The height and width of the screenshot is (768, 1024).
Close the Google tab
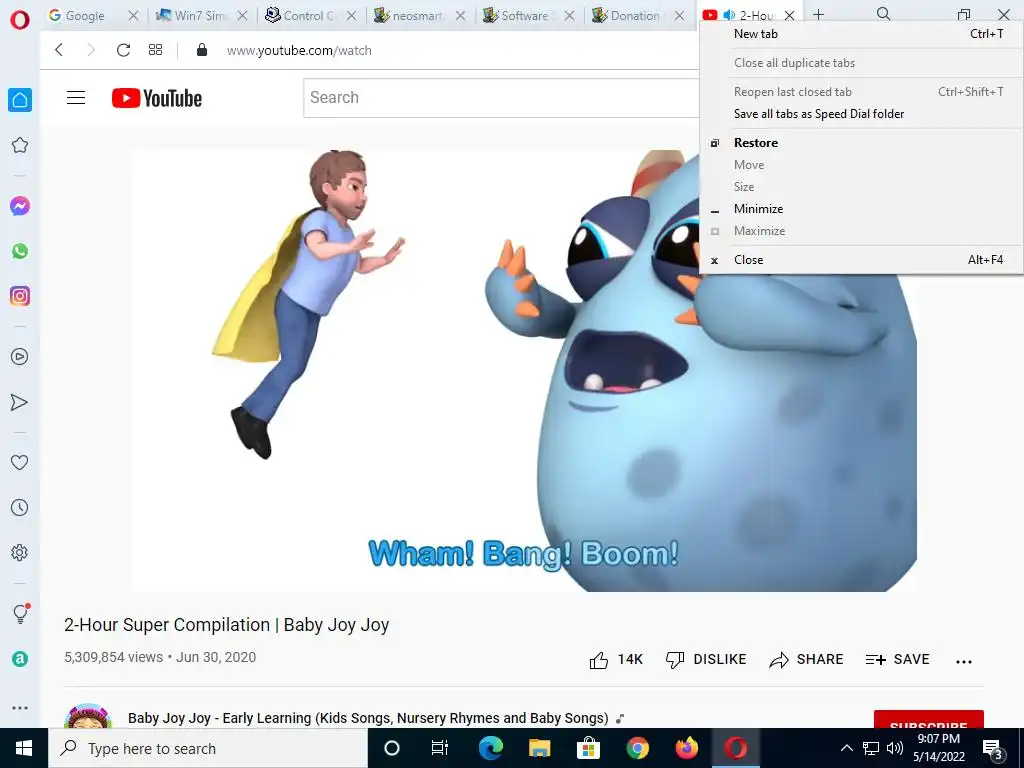tap(133, 16)
